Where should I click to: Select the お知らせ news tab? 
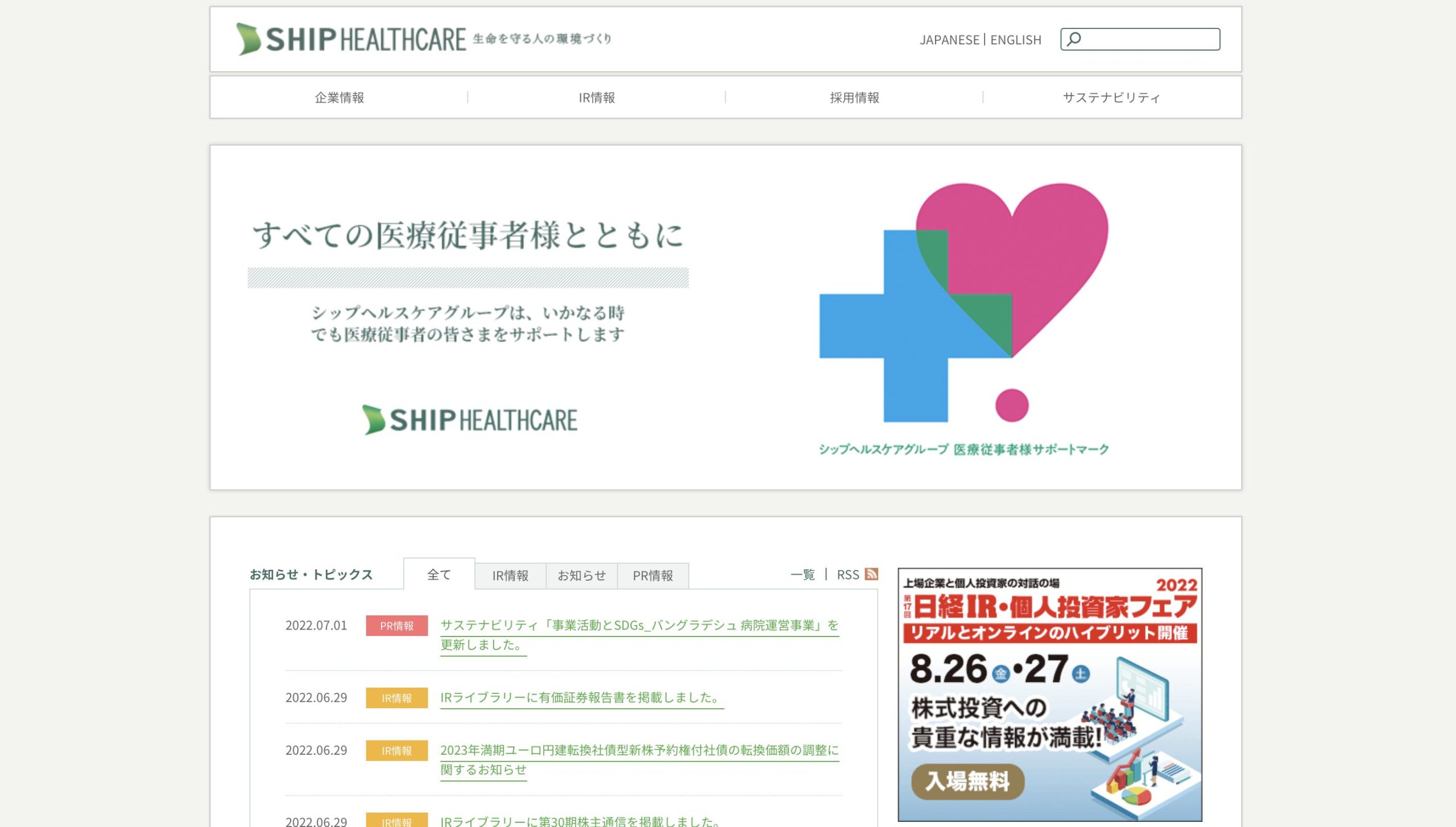pyautogui.click(x=581, y=576)
